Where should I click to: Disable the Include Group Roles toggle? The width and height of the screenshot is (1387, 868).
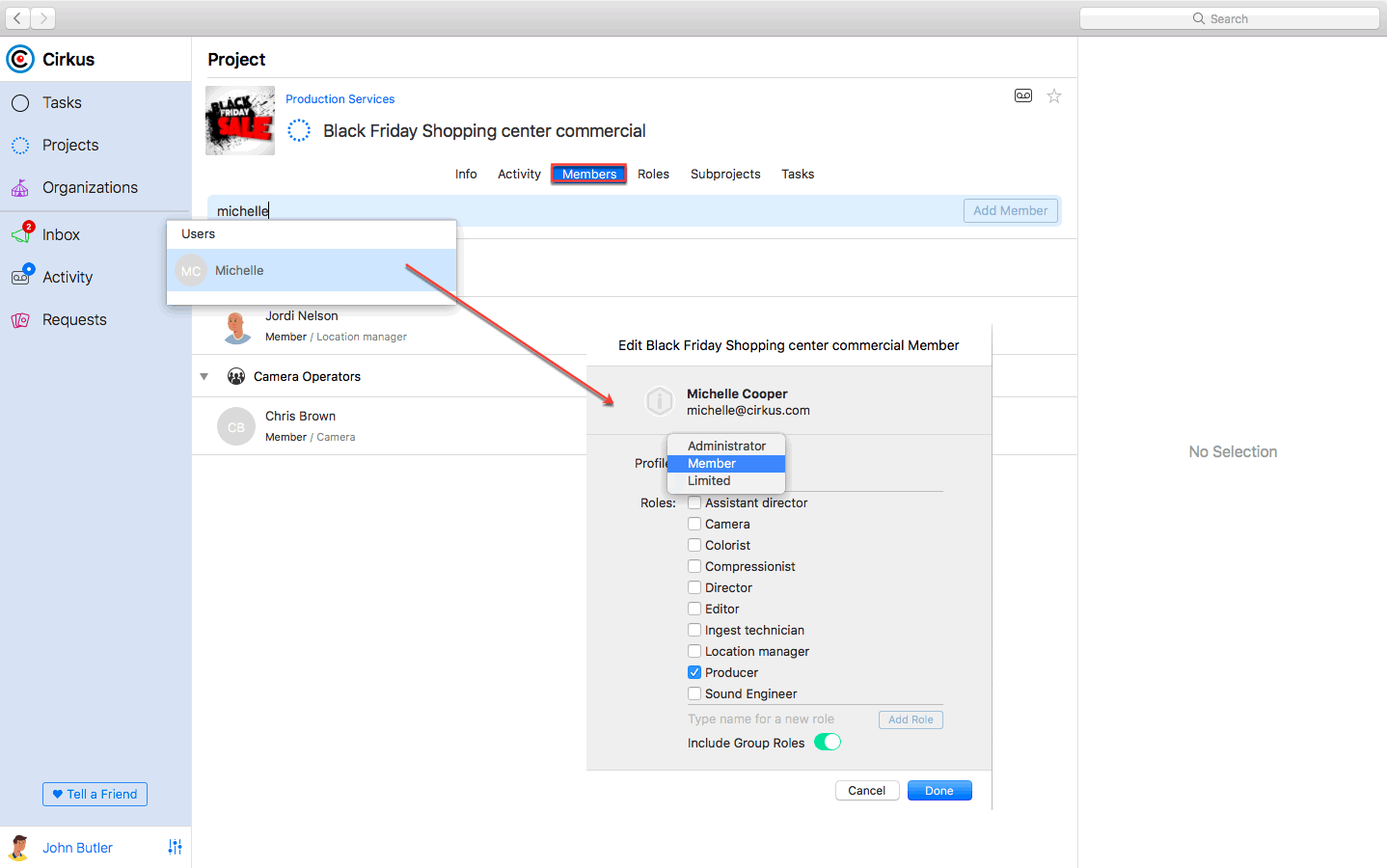(x=827, y=743)
